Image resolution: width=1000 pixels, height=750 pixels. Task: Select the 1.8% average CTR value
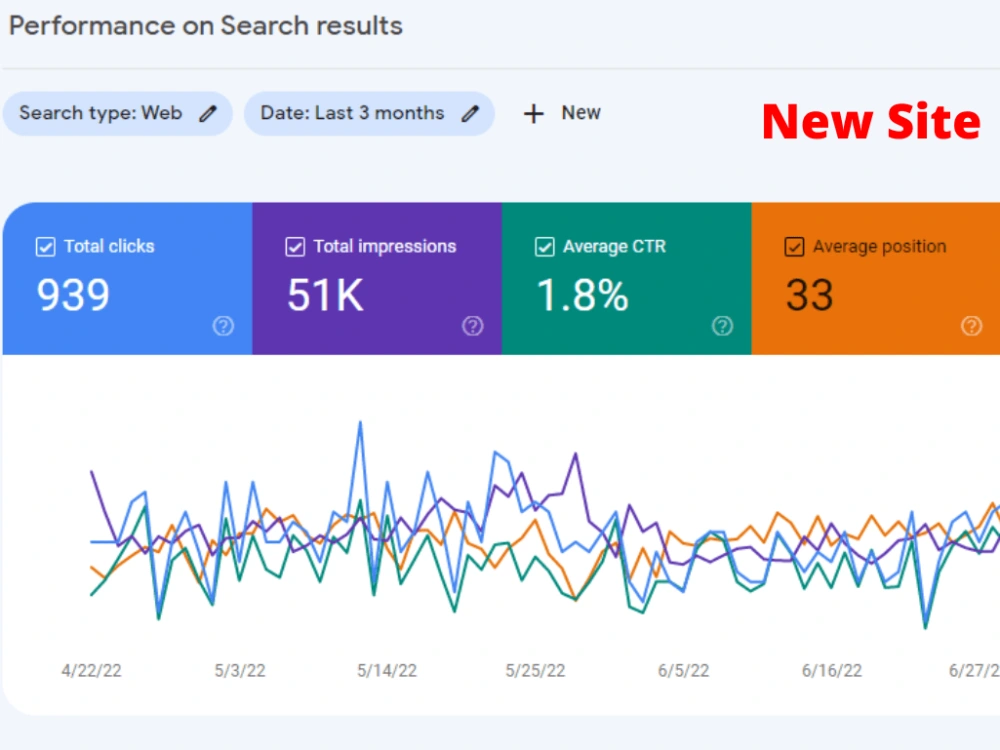point(582,295)
